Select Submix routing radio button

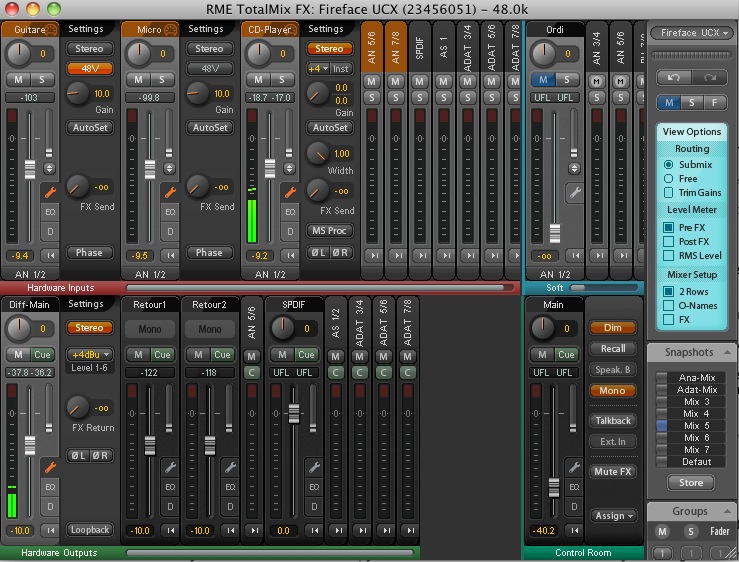click(668, 165)
